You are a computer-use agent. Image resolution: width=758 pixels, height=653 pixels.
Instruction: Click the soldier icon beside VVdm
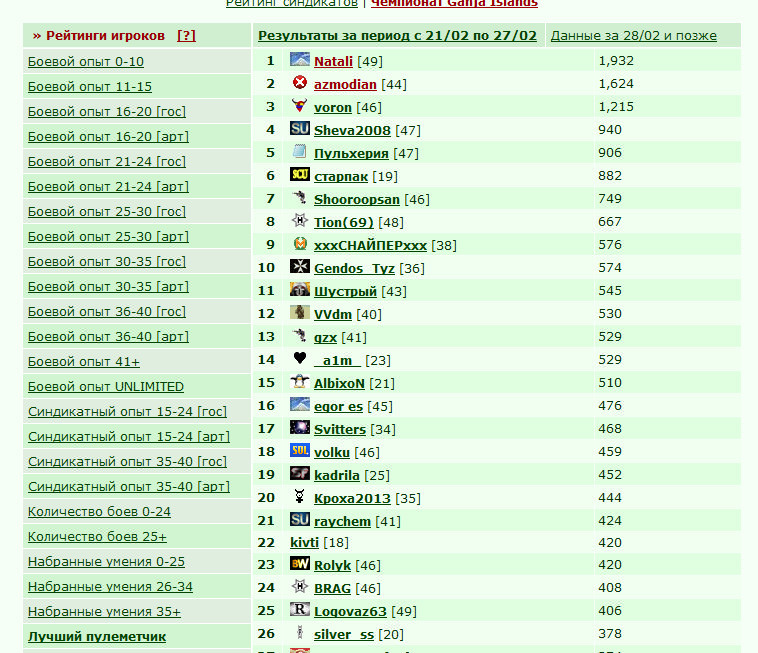tap(300, 312)
